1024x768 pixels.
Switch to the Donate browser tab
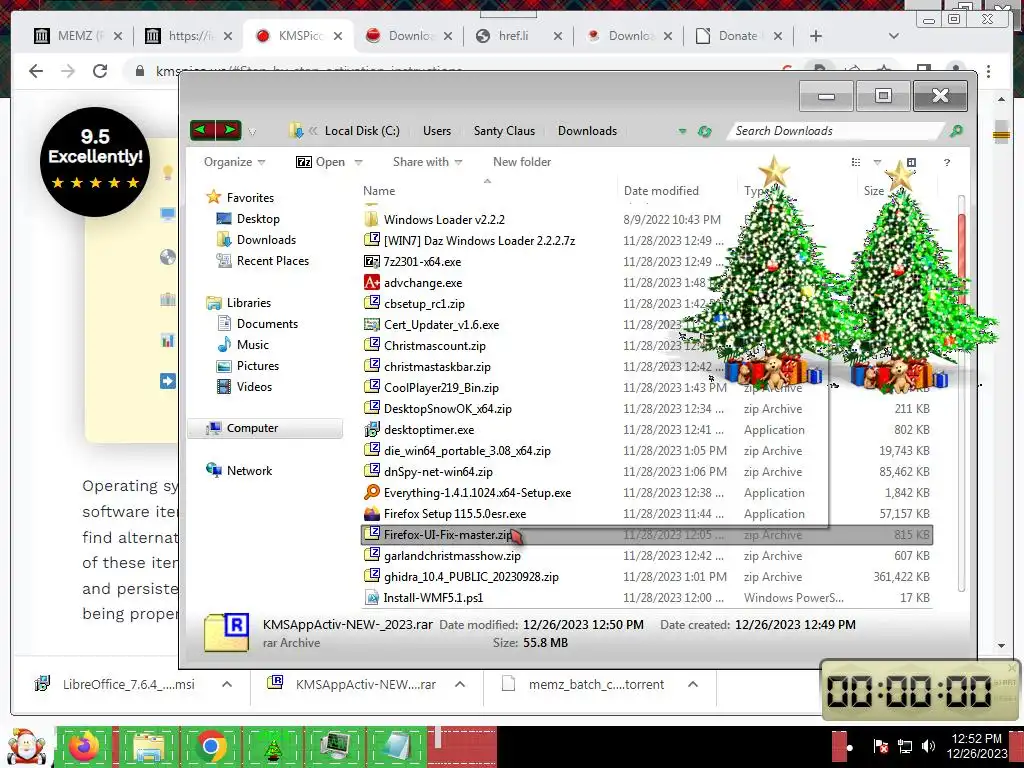point(739,35)
